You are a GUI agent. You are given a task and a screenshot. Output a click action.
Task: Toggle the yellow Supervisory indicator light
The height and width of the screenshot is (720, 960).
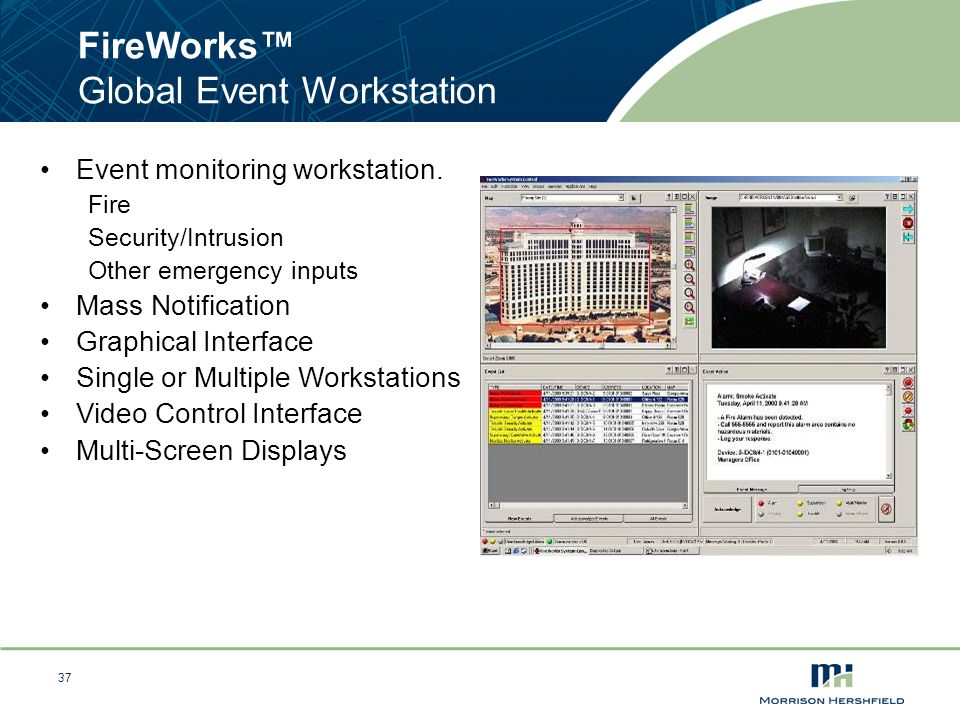(800, 503)
